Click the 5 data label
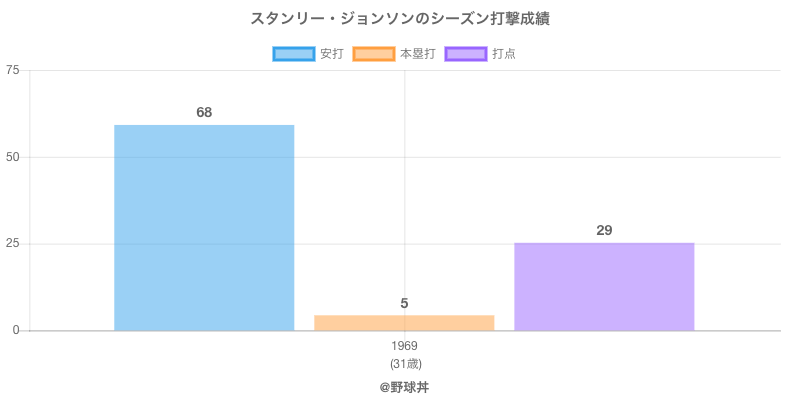The width and height of the screenshot is (800, 400). coord(404,303)
